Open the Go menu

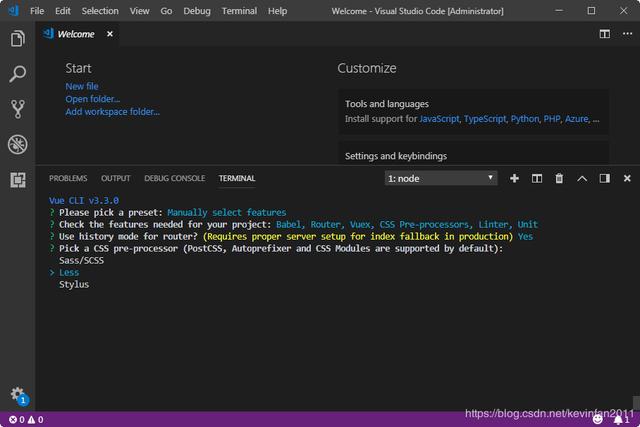click(x=166, y=11)
